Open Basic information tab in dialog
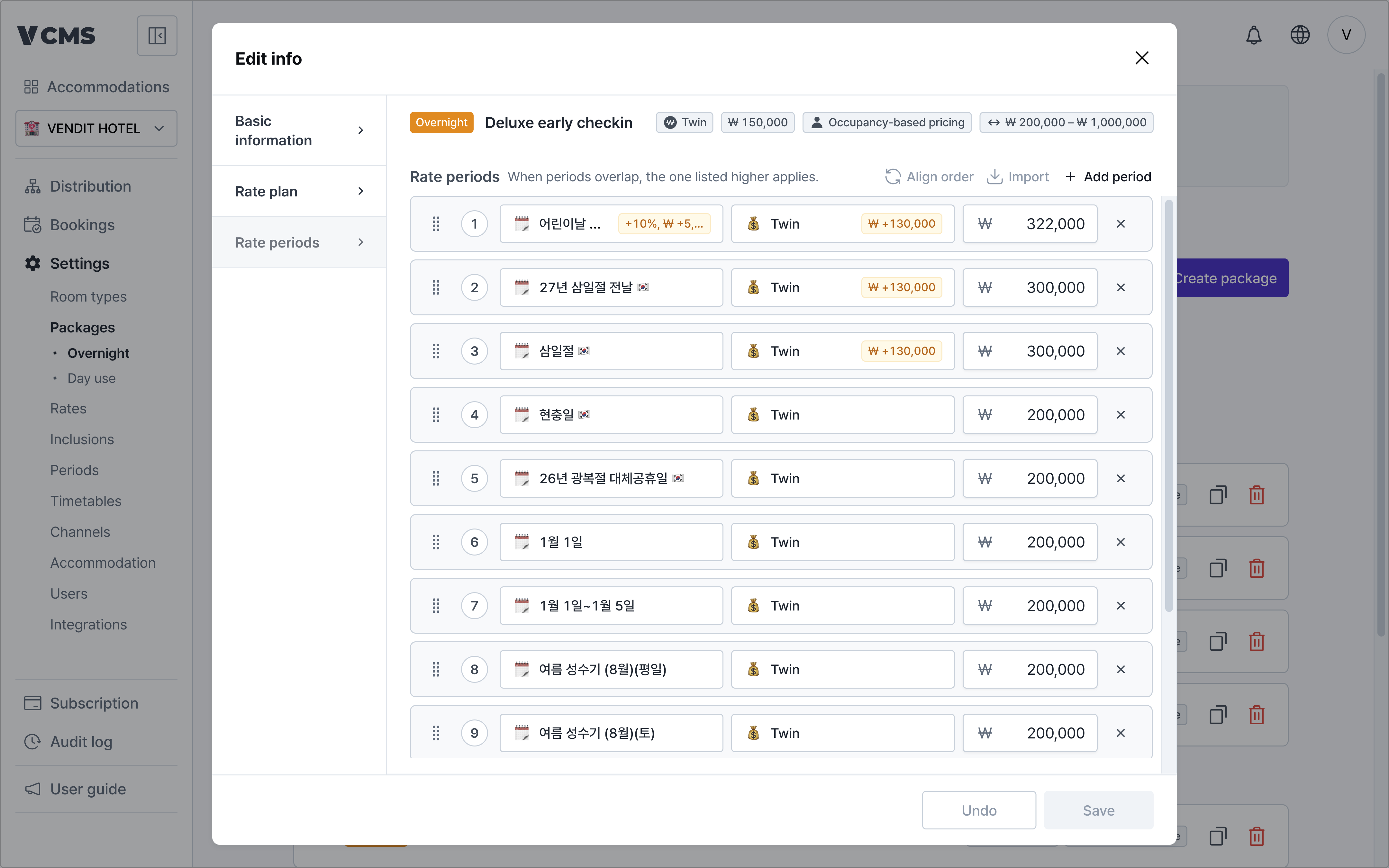Screen dimensions: 1389x868 tap(299, 131)
